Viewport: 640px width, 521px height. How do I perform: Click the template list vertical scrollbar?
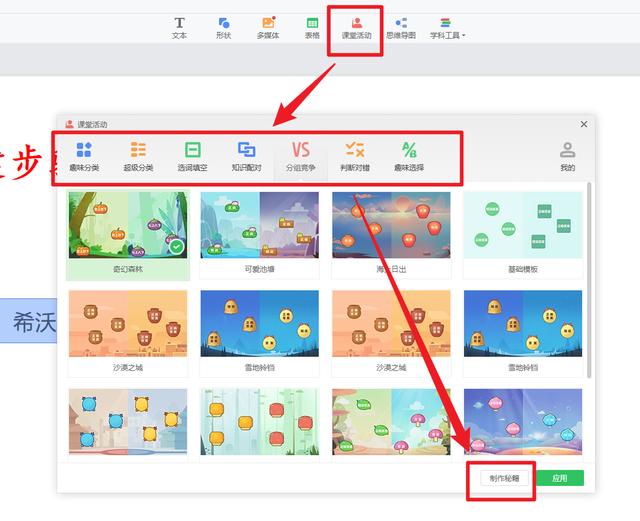point(589,280)
